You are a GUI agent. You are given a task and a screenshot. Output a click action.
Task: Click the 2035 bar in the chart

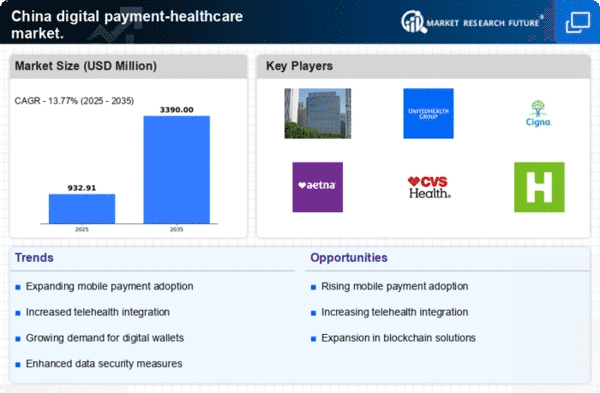tap(177, 170)
